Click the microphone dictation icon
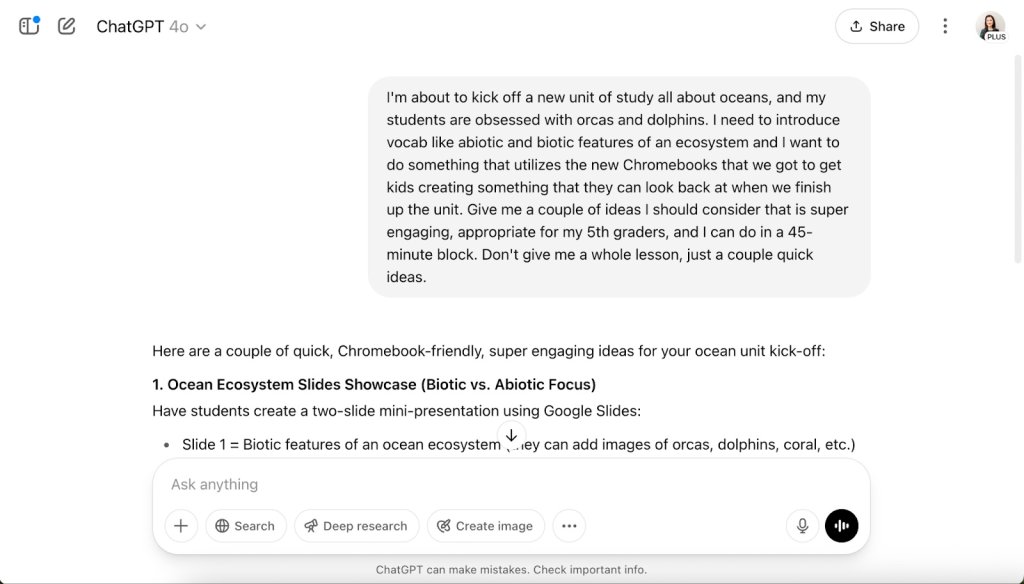 pos(802,526)
